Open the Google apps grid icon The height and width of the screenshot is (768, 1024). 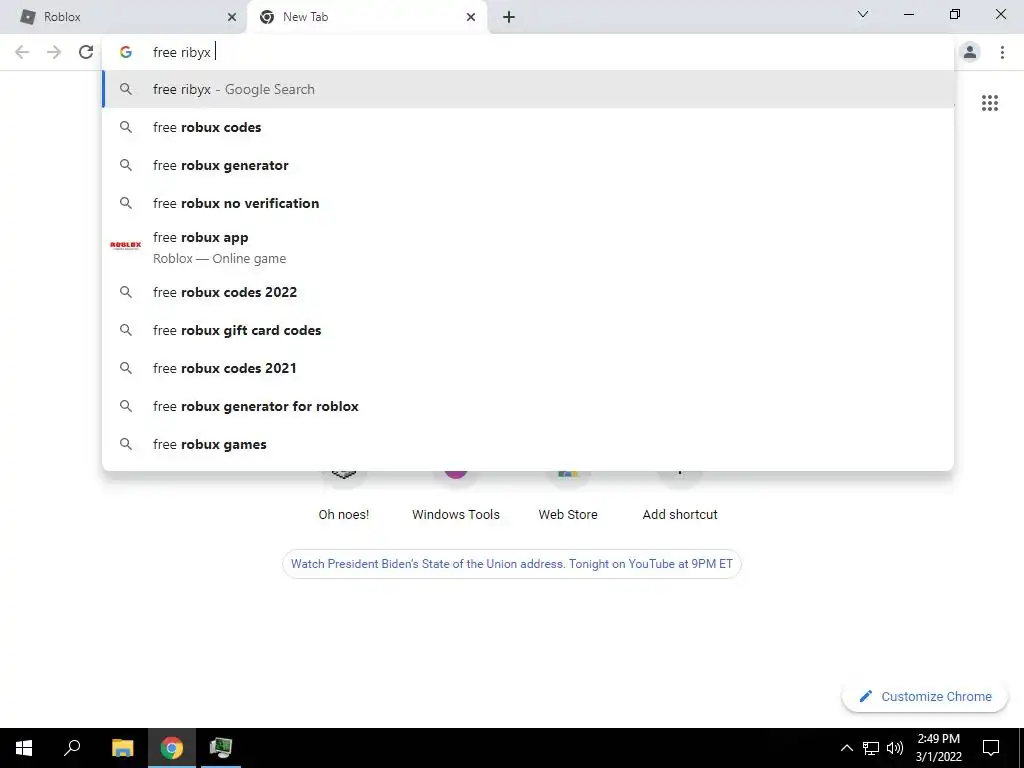tap(989, 103)
